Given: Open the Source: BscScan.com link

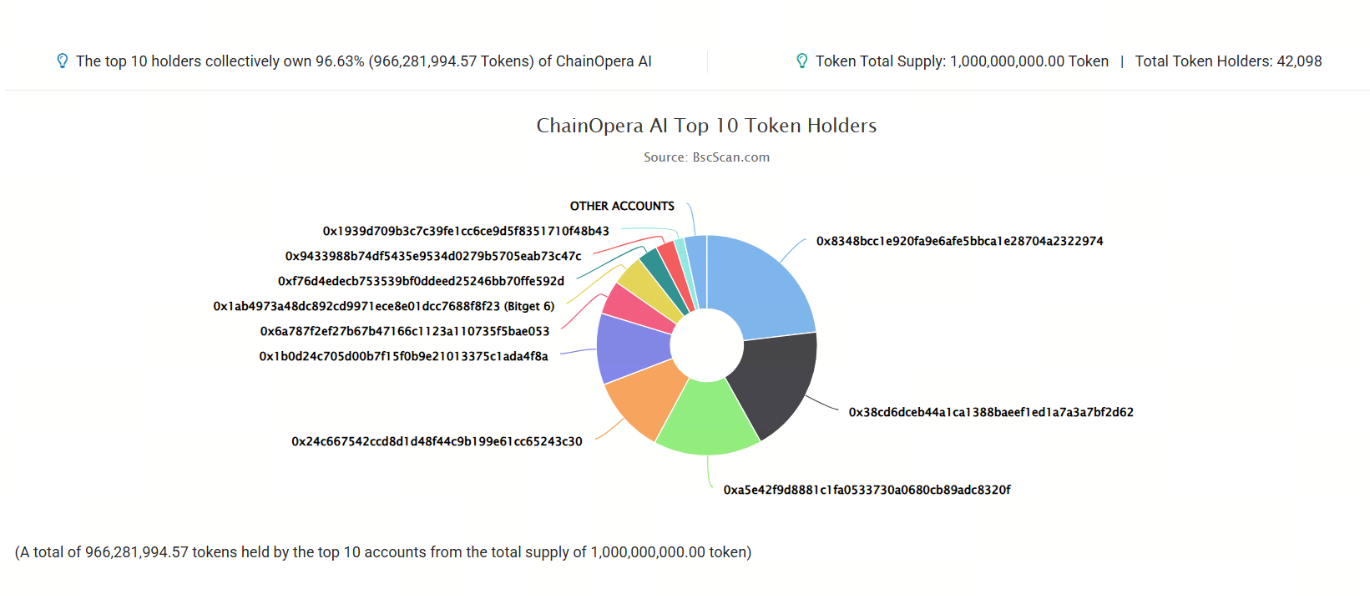Looking at the screenshot, I should (x=707, y=157).
